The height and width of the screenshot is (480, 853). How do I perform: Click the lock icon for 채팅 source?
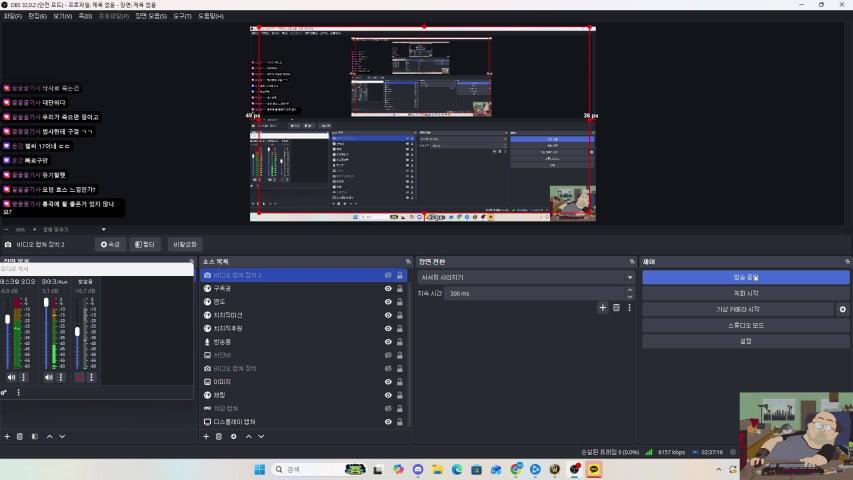click(400, 395)
